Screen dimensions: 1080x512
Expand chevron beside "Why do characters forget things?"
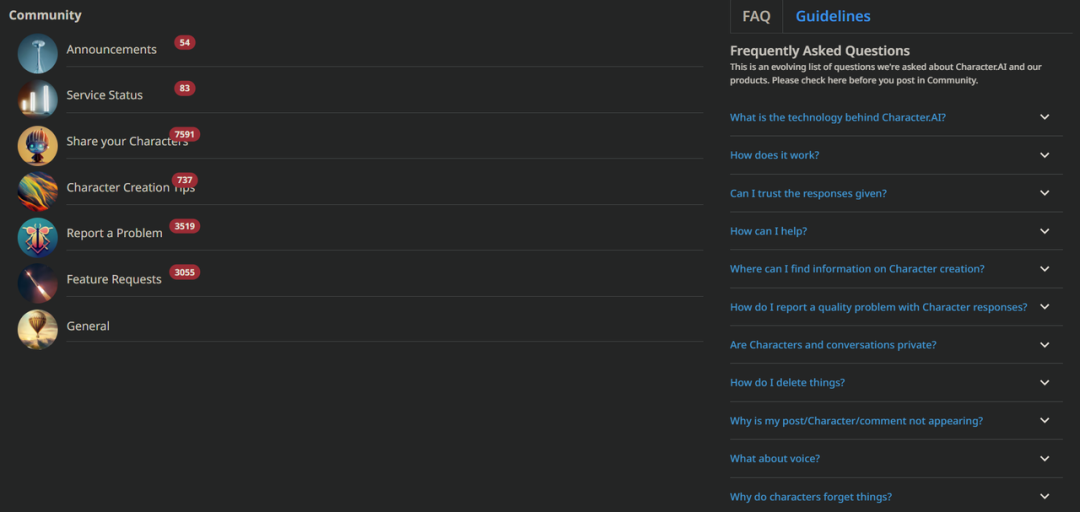pyautogui.click(x=1045, y=497)
